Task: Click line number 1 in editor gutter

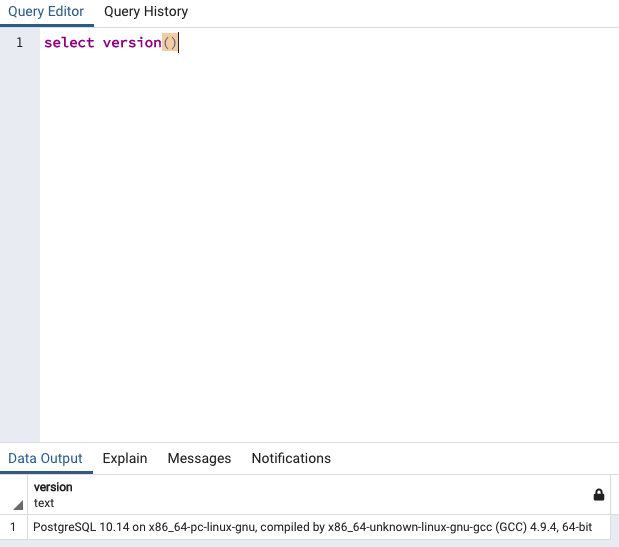Action: (x=19, y=42)
